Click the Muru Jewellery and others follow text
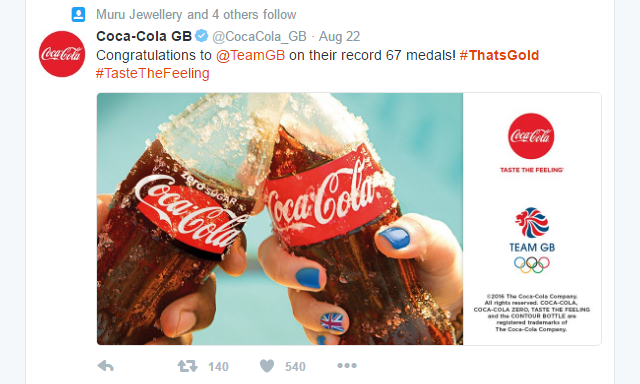Screen dimensions: 640x384 pyautogui.click(x=196, y=15)
